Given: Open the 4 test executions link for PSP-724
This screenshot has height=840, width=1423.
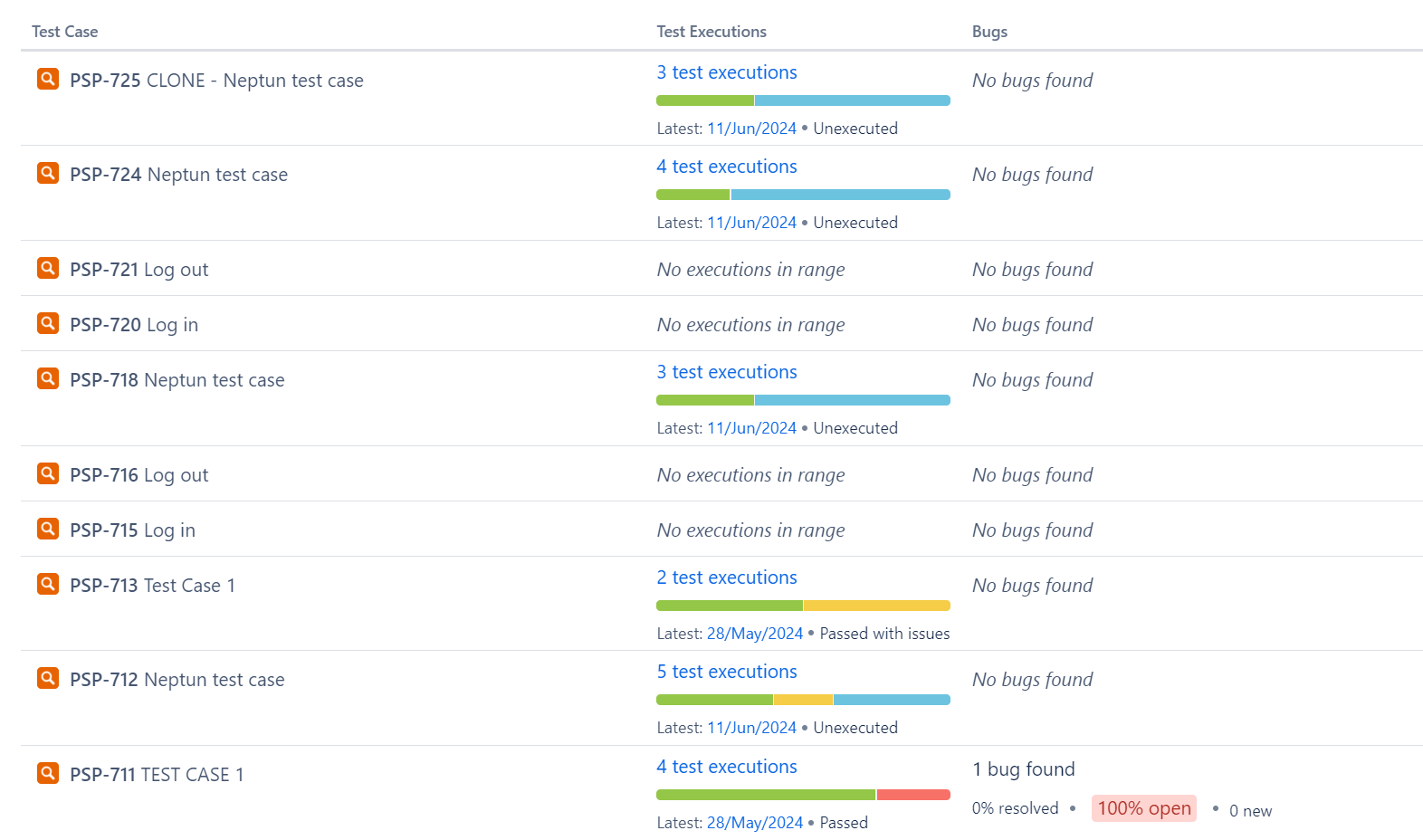Looking at the screenshot, I should (727, 167).
